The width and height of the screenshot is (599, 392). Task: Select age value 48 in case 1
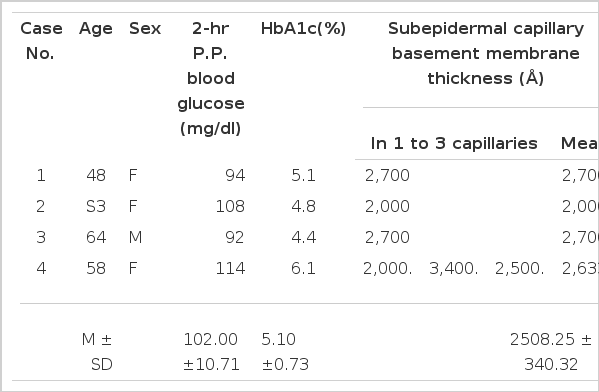tap(96, 175)
